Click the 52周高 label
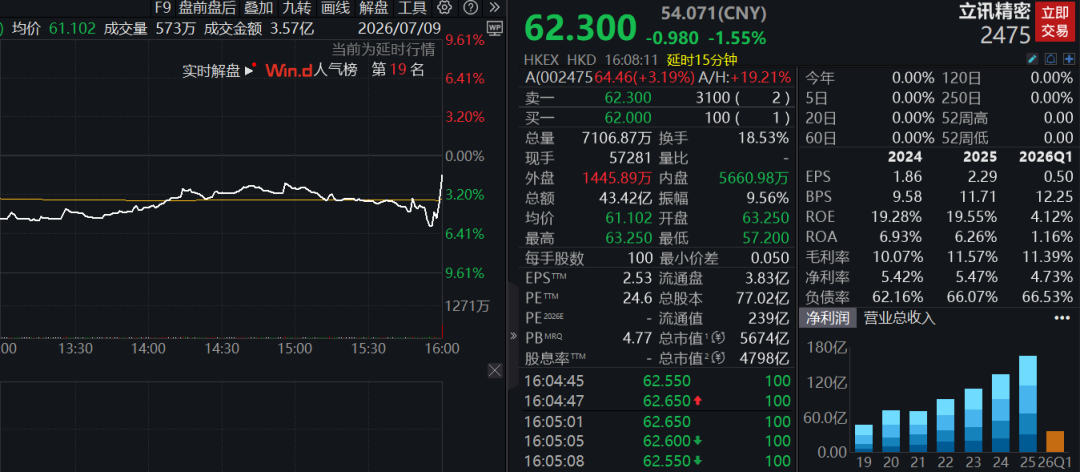Screen dimensions: 1080x472 tap(964, 117)
